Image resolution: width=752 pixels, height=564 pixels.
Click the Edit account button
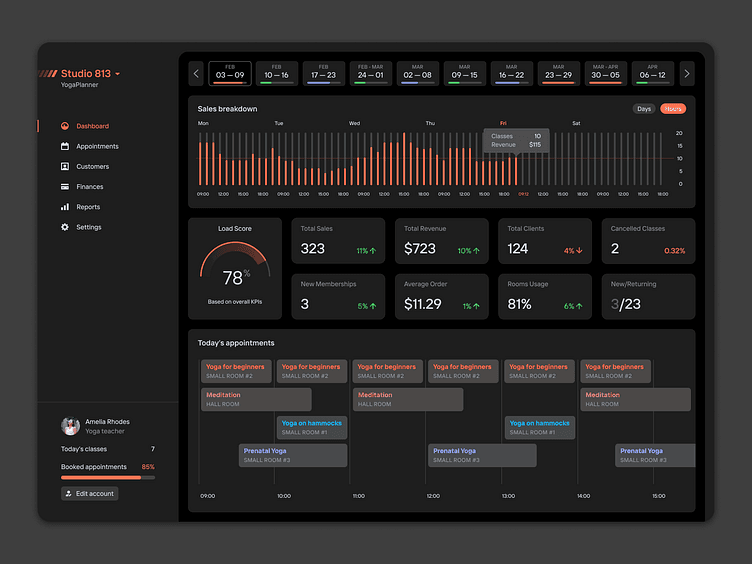[90, 494]
